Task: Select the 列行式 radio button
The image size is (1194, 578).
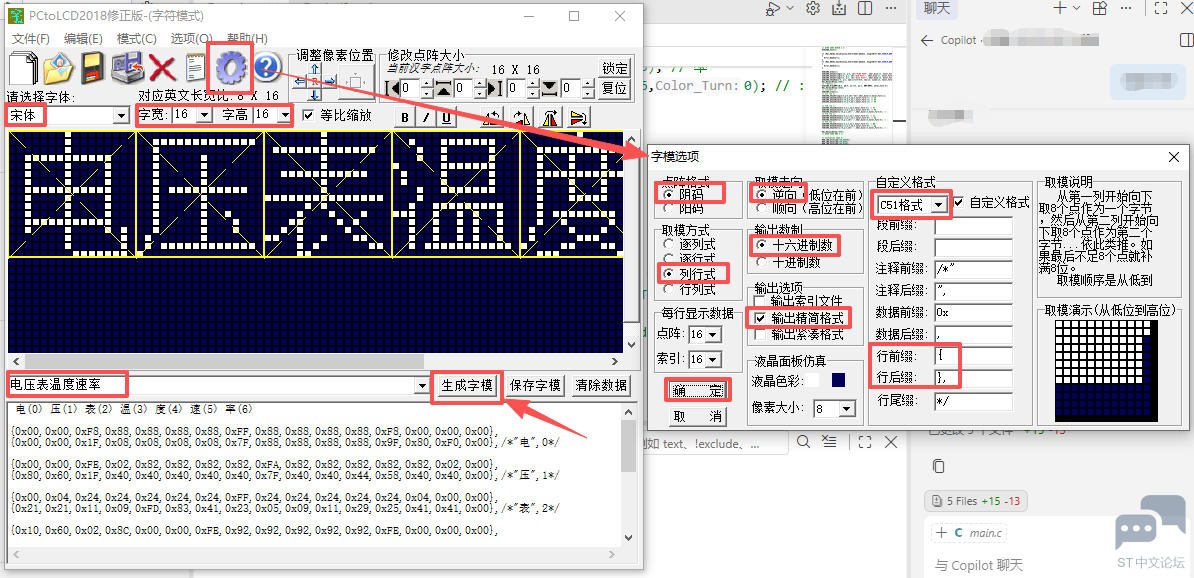Action: point(669,273)
